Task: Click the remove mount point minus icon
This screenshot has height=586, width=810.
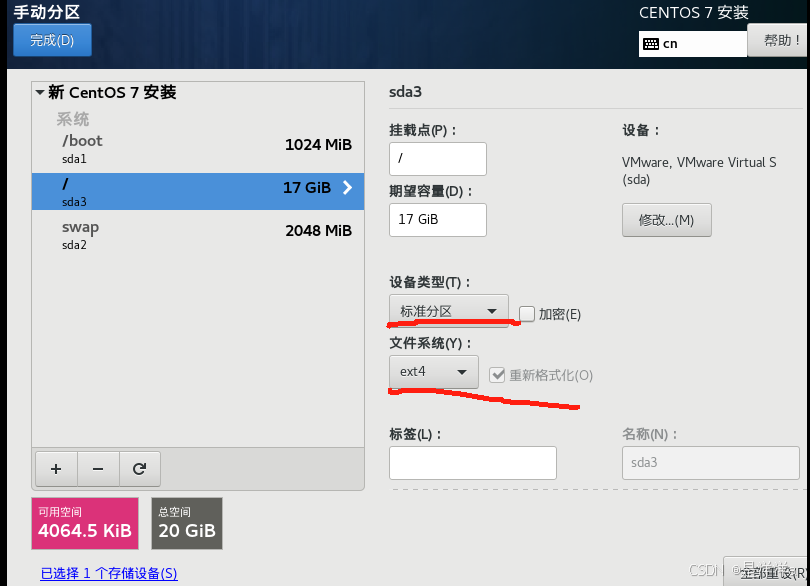Action: point(98,469)
